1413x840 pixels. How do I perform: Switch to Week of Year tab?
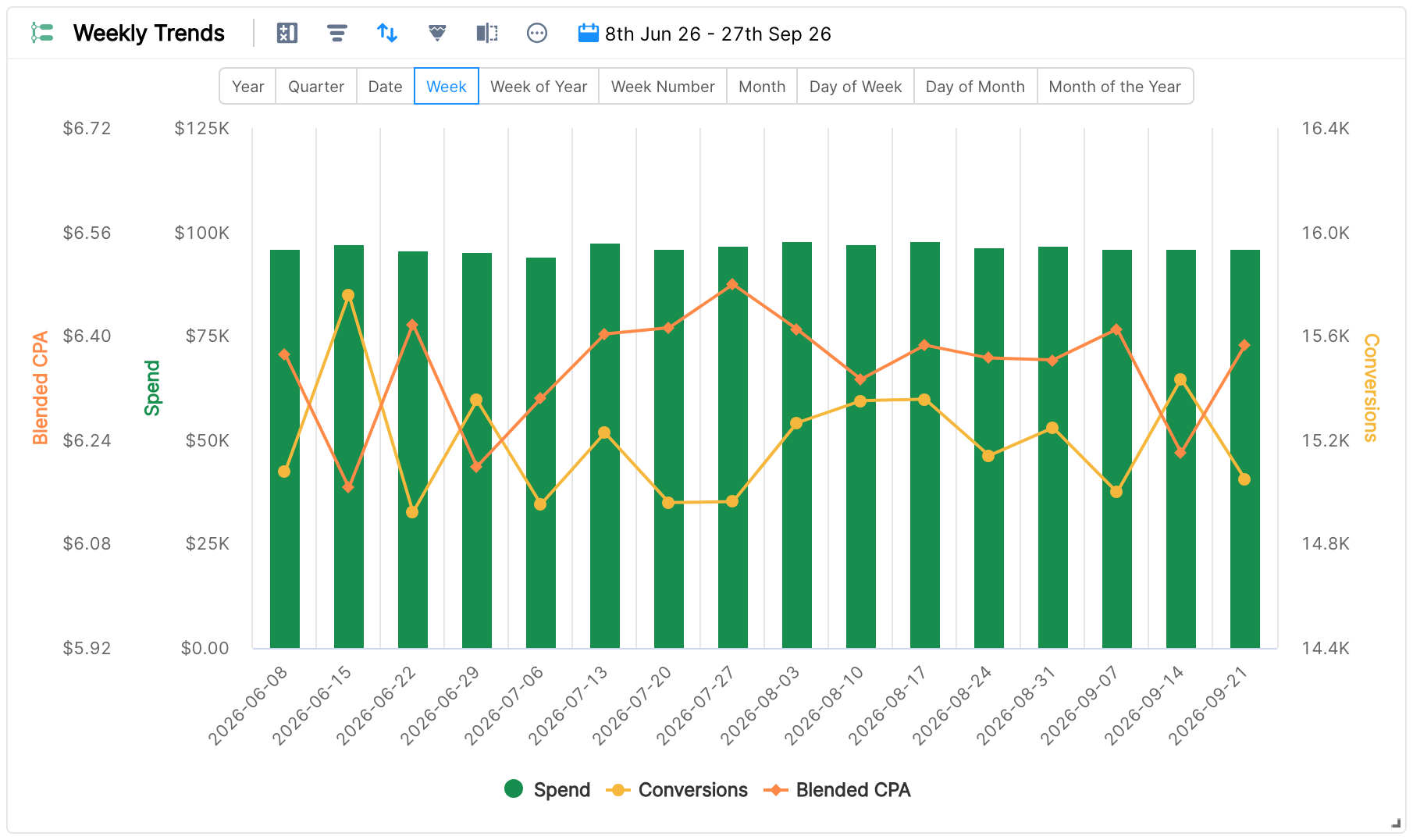click(539, 87)
